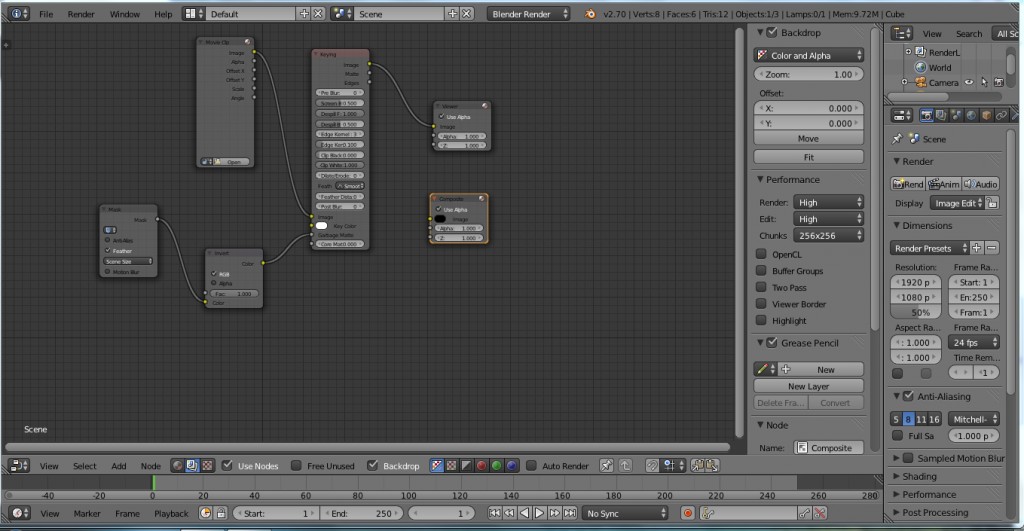Image resolution: width=1024 pixels, height=531 pixels.
Task: Click the Render still image button
Action: point(908,184)
